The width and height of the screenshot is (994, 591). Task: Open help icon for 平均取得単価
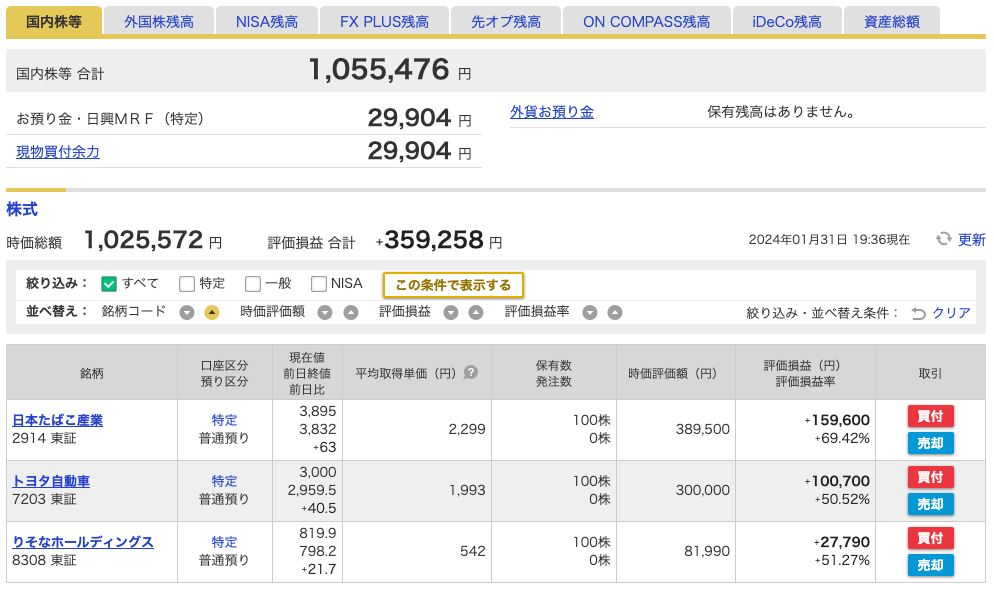470,373
